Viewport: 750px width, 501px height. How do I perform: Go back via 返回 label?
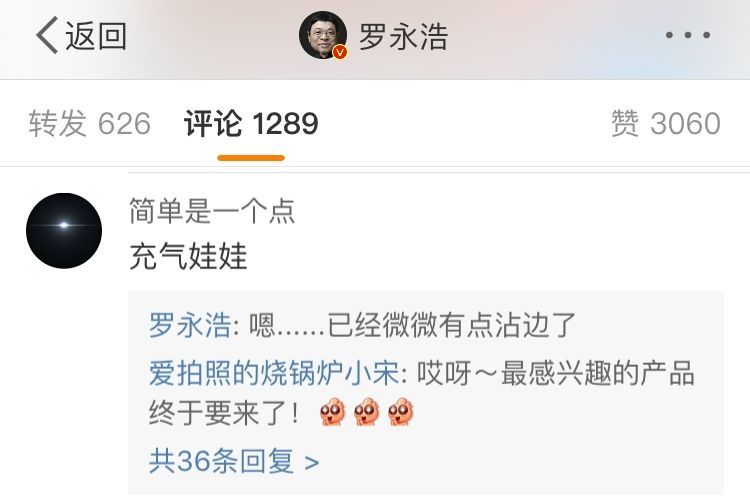[96, 36]
